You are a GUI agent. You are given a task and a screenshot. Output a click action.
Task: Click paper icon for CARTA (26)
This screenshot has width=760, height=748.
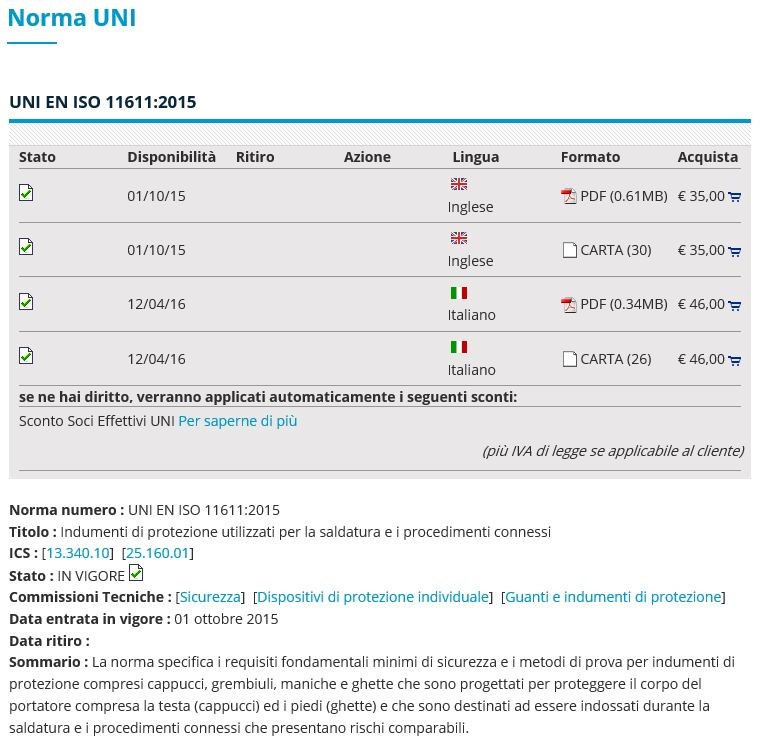569,359
